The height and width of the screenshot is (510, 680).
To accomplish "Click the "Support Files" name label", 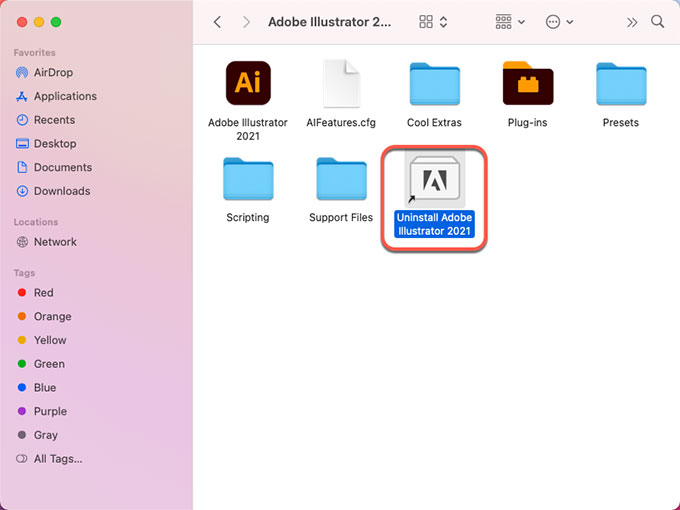I will point(341,217).
